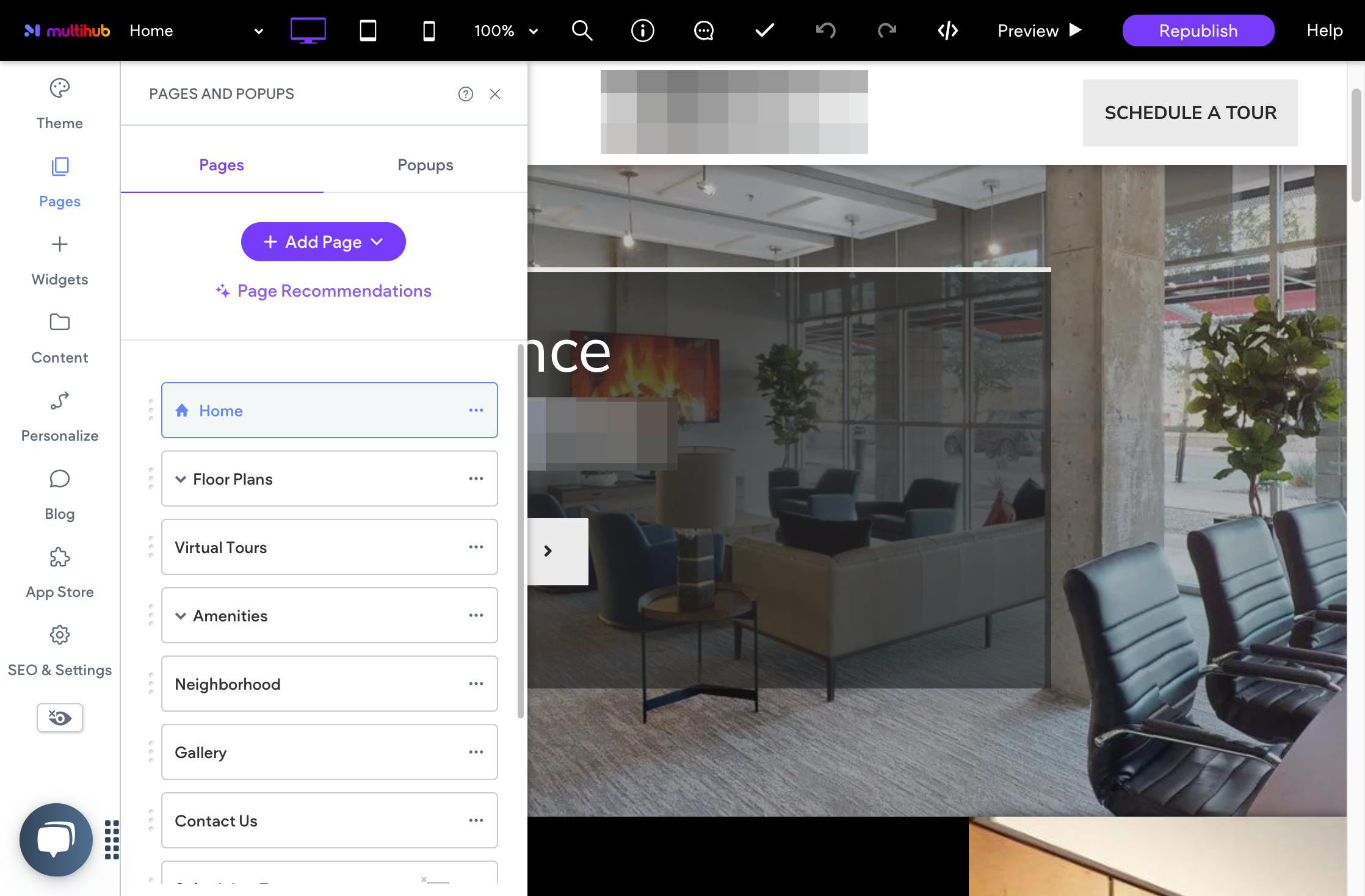Open the App Store panel
Viewport: 1365px width, 896px height.
point(60,573)
